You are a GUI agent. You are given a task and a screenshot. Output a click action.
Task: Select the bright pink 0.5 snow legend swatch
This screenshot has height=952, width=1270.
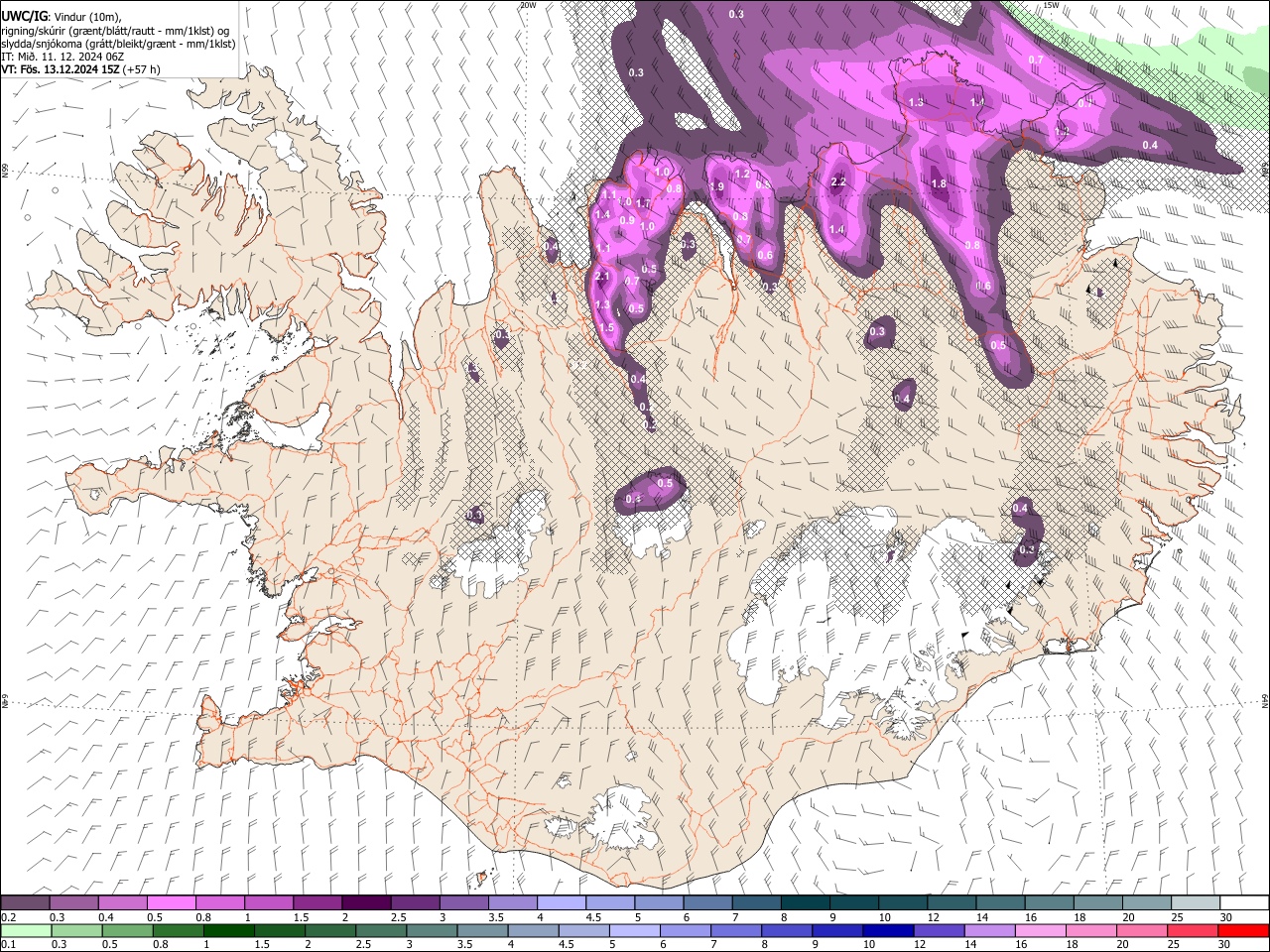pyautogui.click(x=172, y=902)
